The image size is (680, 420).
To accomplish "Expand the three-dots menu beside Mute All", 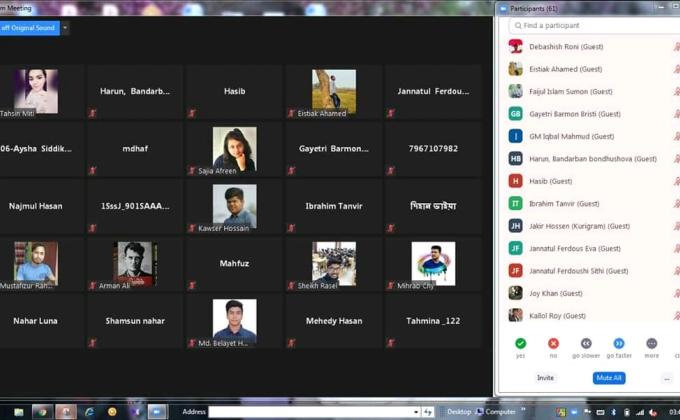I will pos(667,378).
